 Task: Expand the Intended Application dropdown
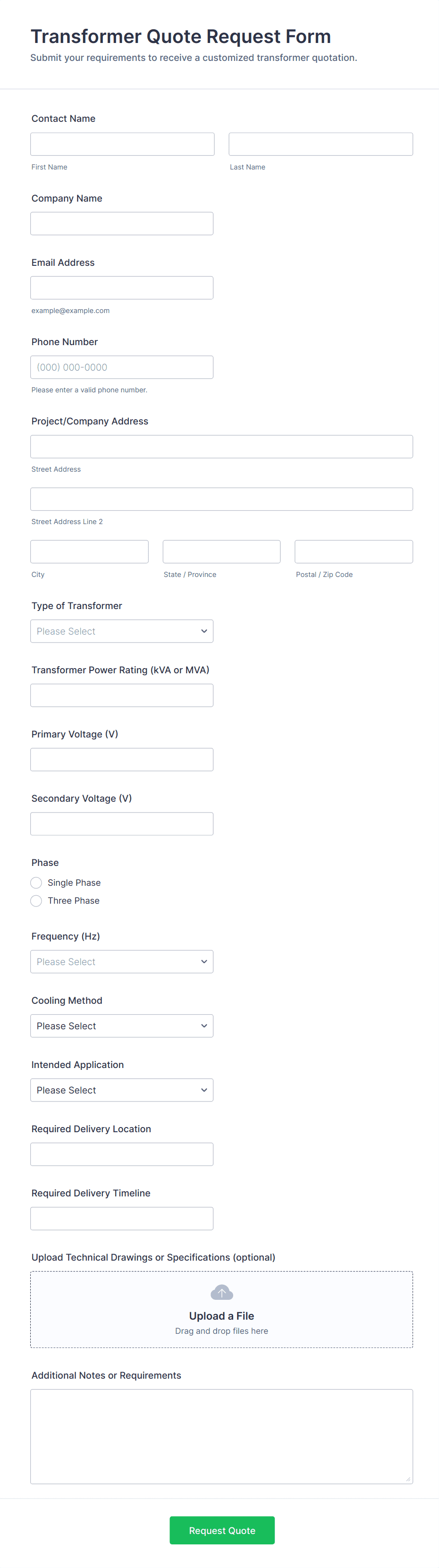pos(122,1090)
